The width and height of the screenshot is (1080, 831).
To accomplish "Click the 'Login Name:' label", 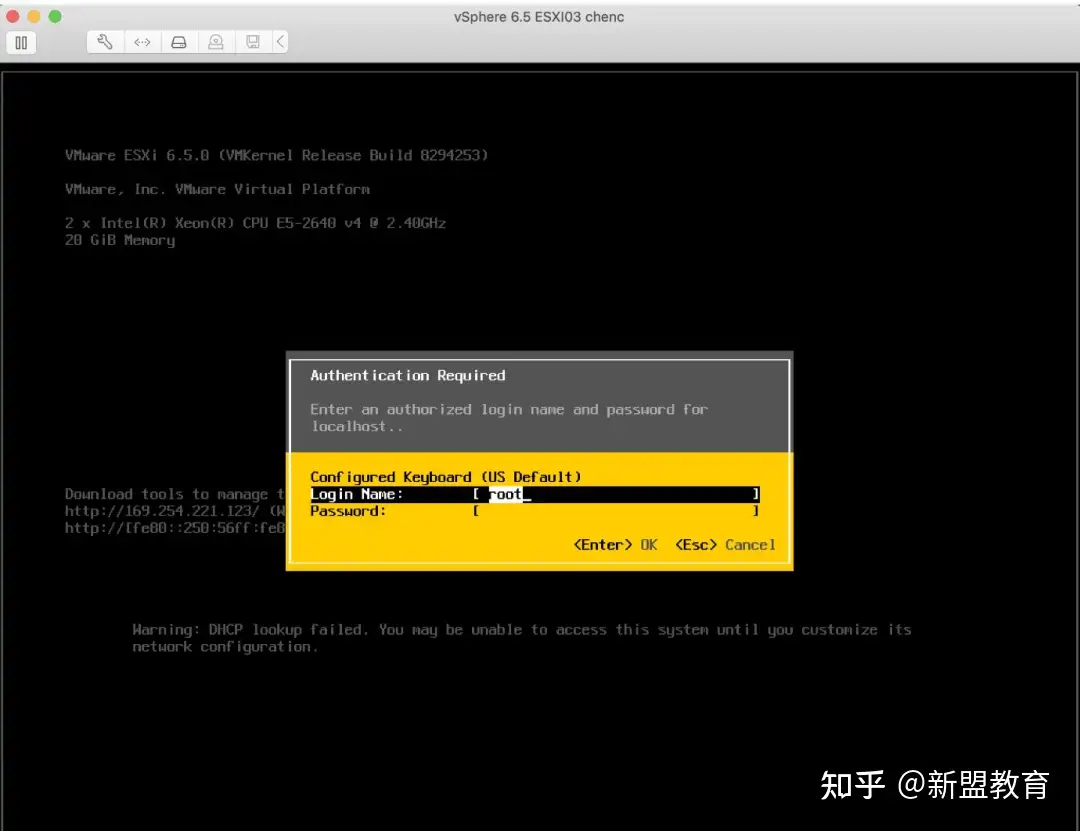I will (x=357, y=494).
